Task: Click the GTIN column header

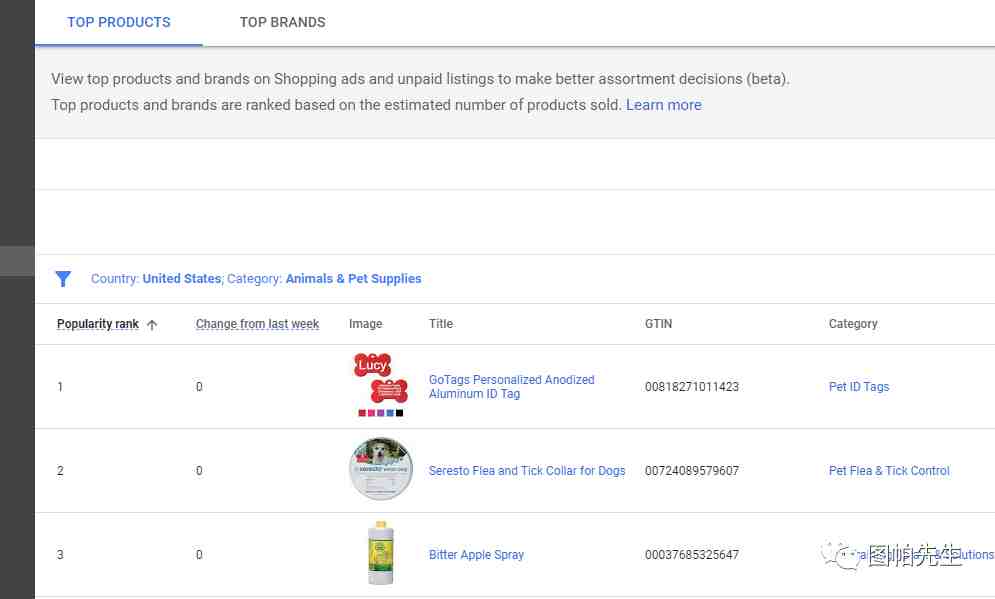Action: coord(658,324)
